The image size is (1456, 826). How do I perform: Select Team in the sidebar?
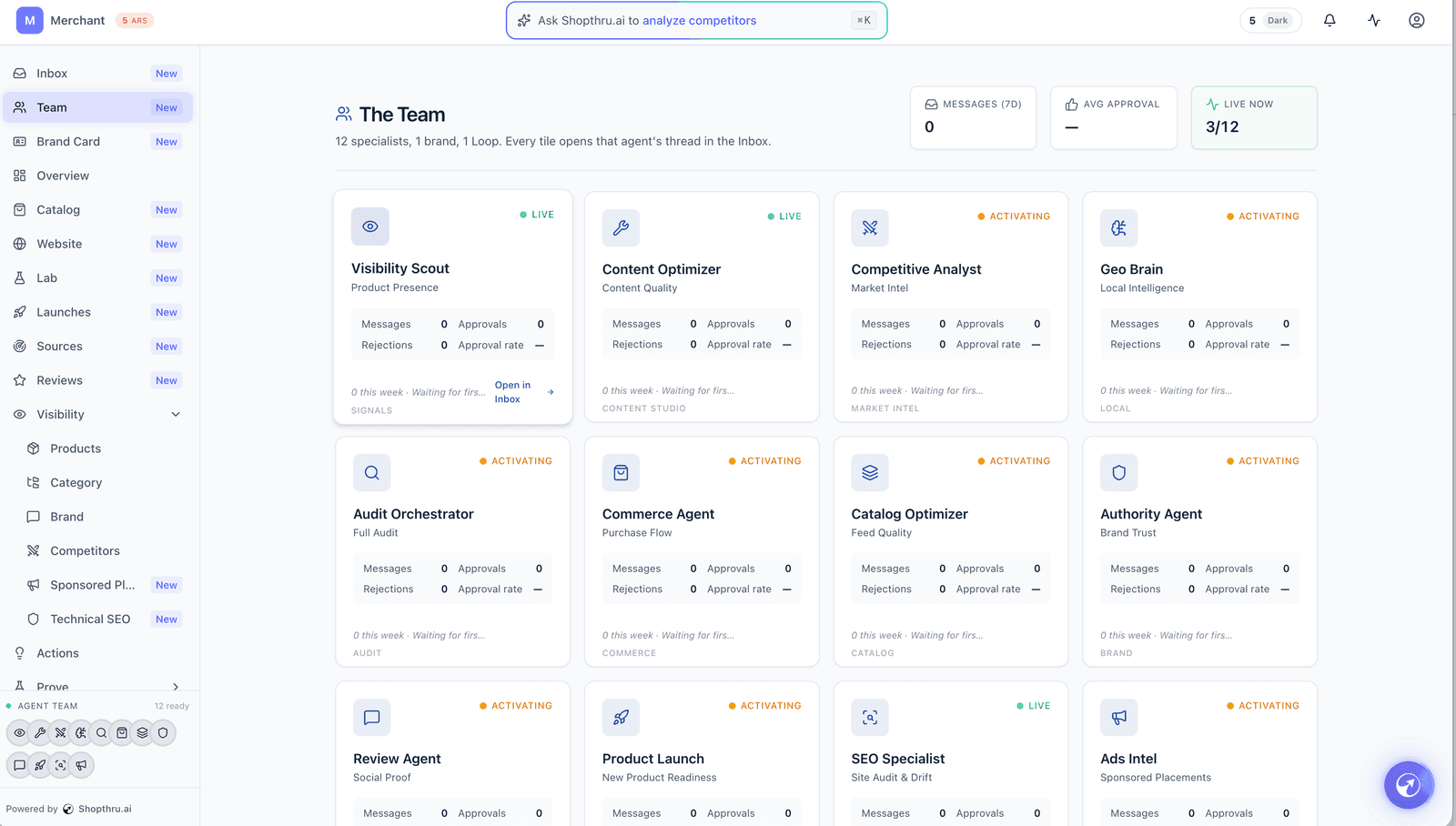point(97,107)
